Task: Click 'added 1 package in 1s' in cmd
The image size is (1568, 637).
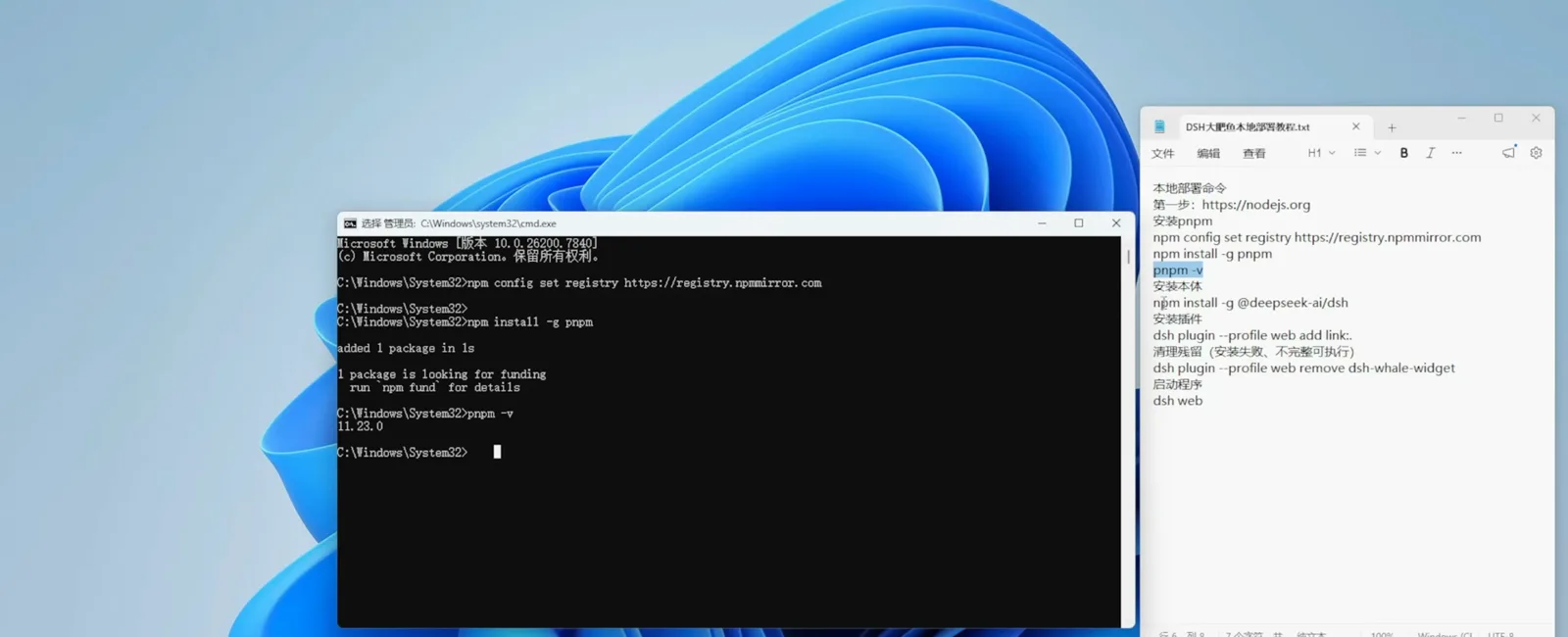Action: pyautogui.click(x=406, y=348)
